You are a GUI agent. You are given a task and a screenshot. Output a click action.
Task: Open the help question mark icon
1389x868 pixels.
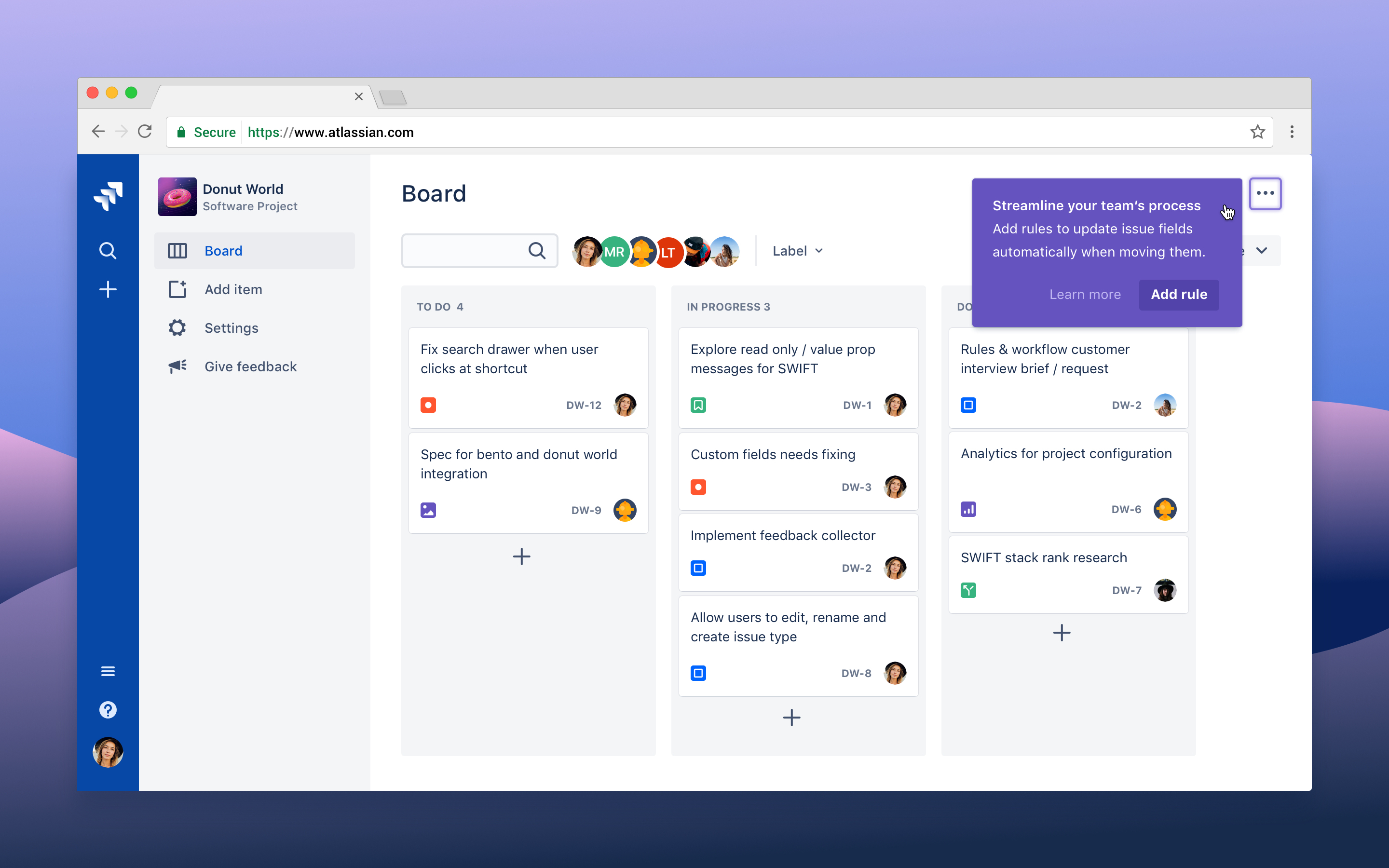(108, 710)
